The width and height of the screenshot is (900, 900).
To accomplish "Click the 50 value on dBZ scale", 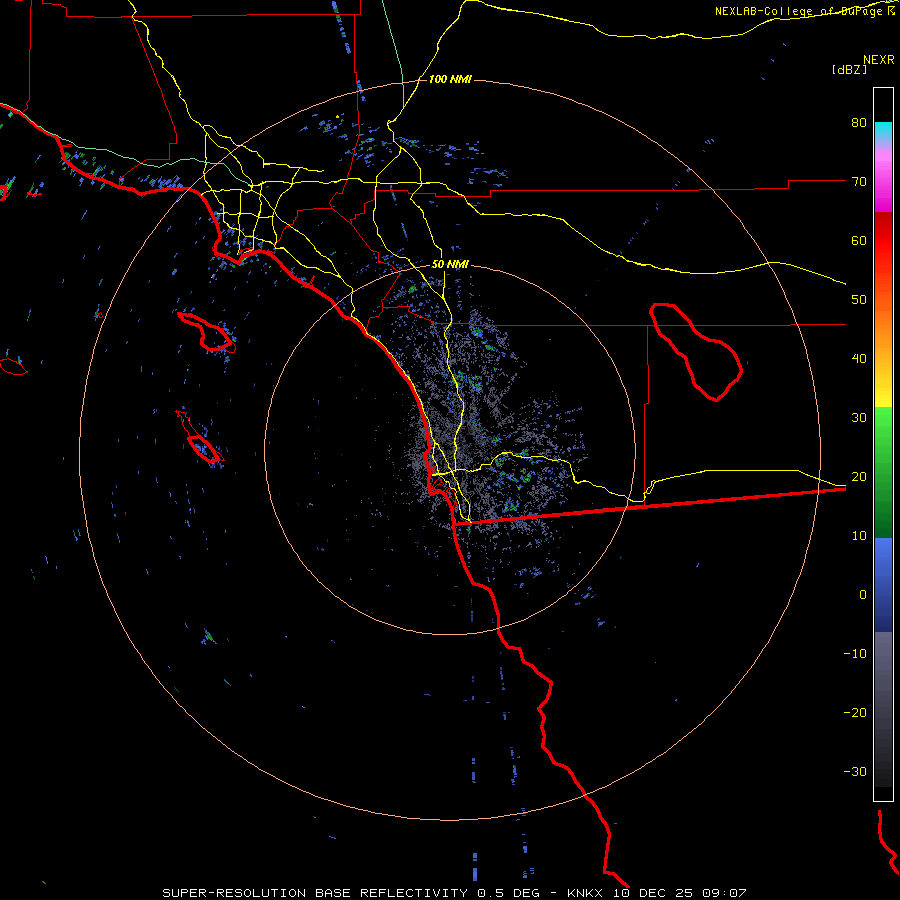I will pos(859,300).
